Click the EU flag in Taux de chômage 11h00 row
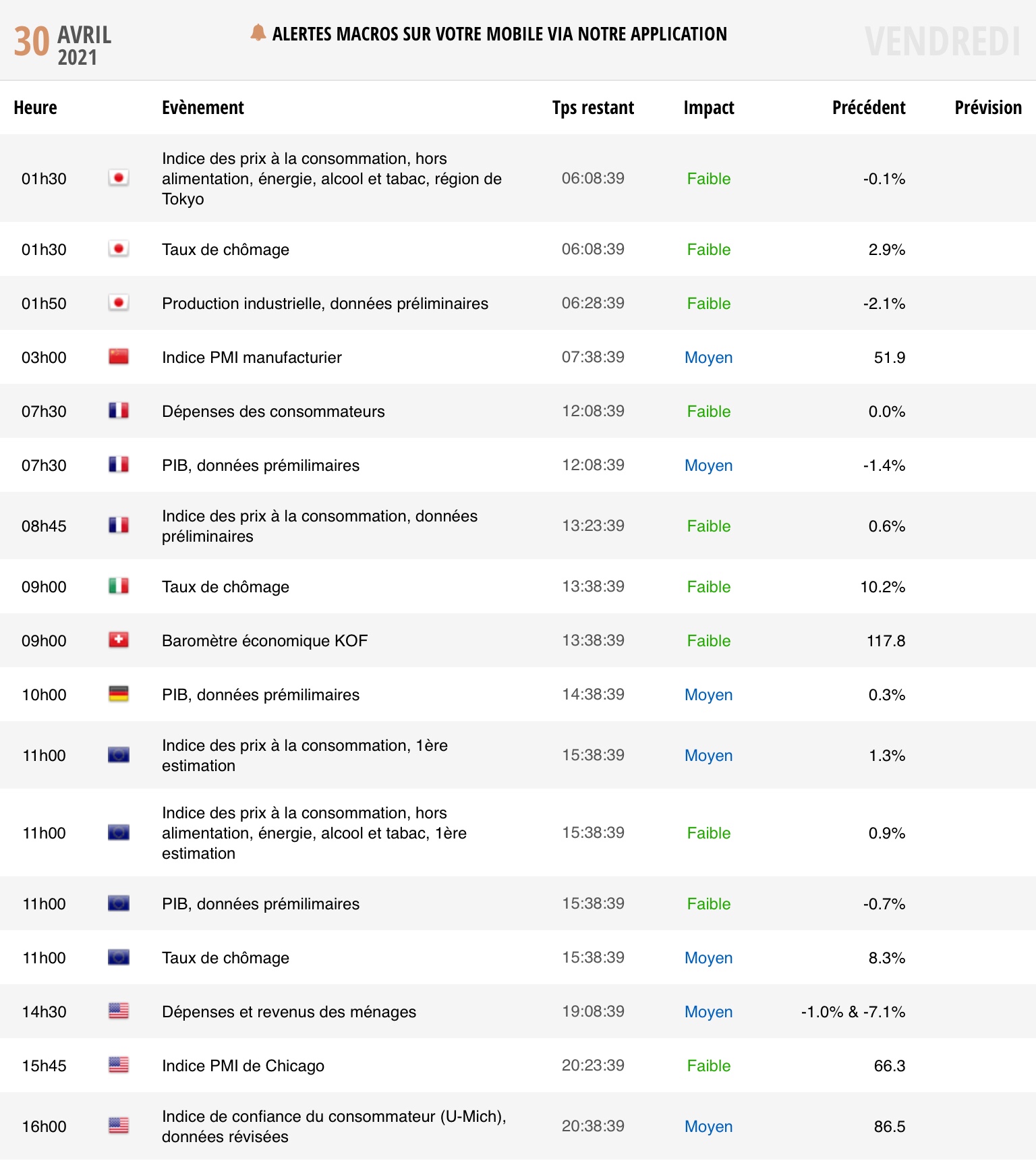 (x=119, y=957)
